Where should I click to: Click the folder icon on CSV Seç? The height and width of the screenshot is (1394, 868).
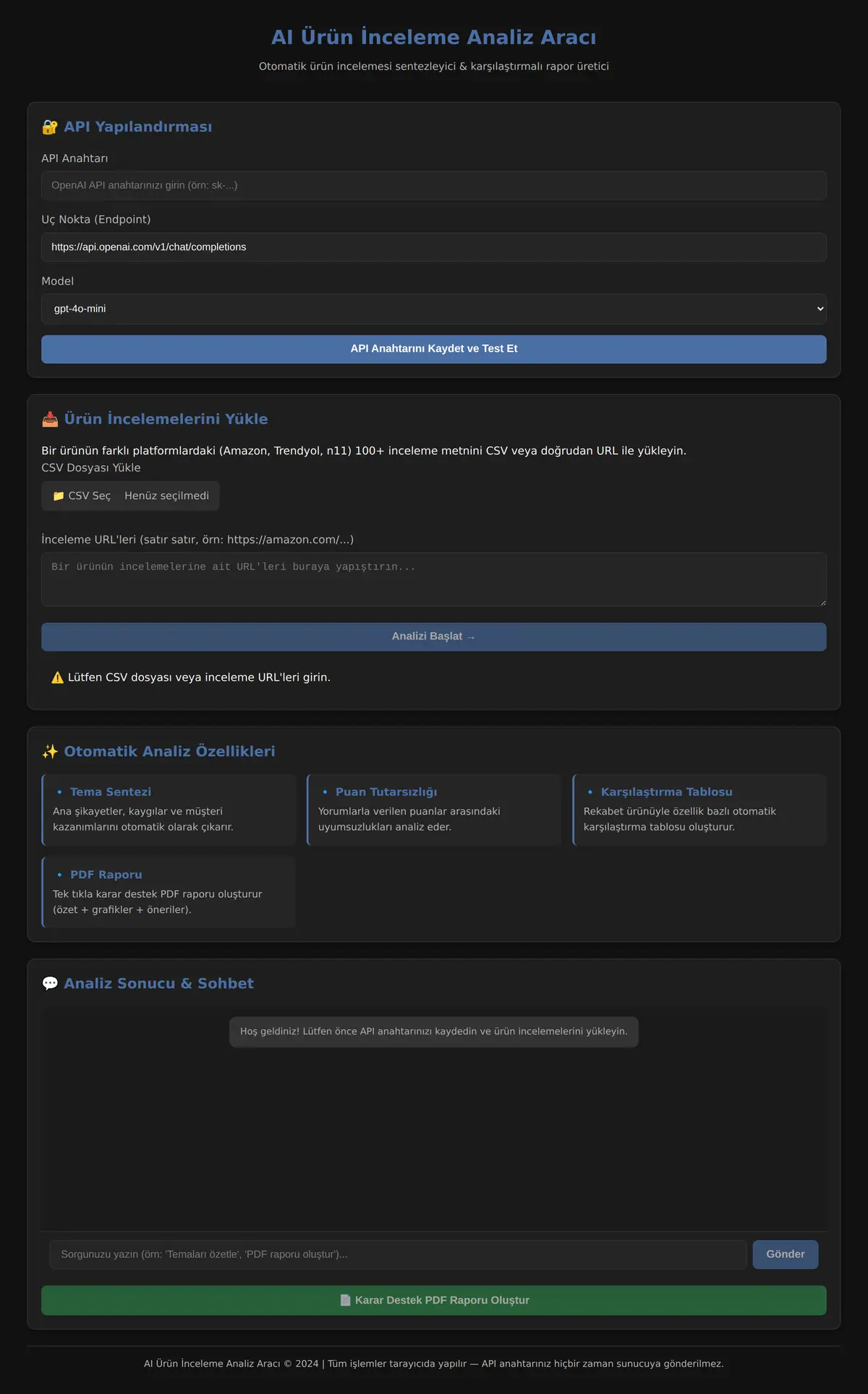coord(59,496)
